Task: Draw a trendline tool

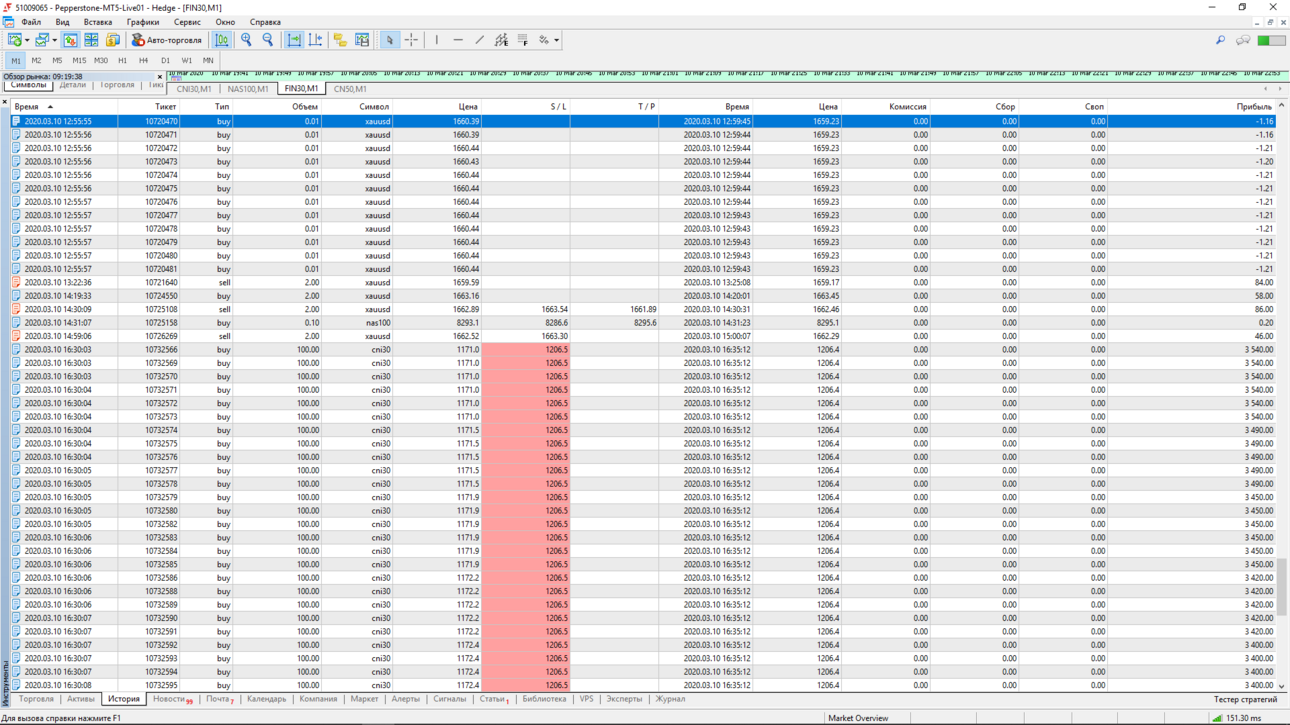Action: (x=480, y=40)
